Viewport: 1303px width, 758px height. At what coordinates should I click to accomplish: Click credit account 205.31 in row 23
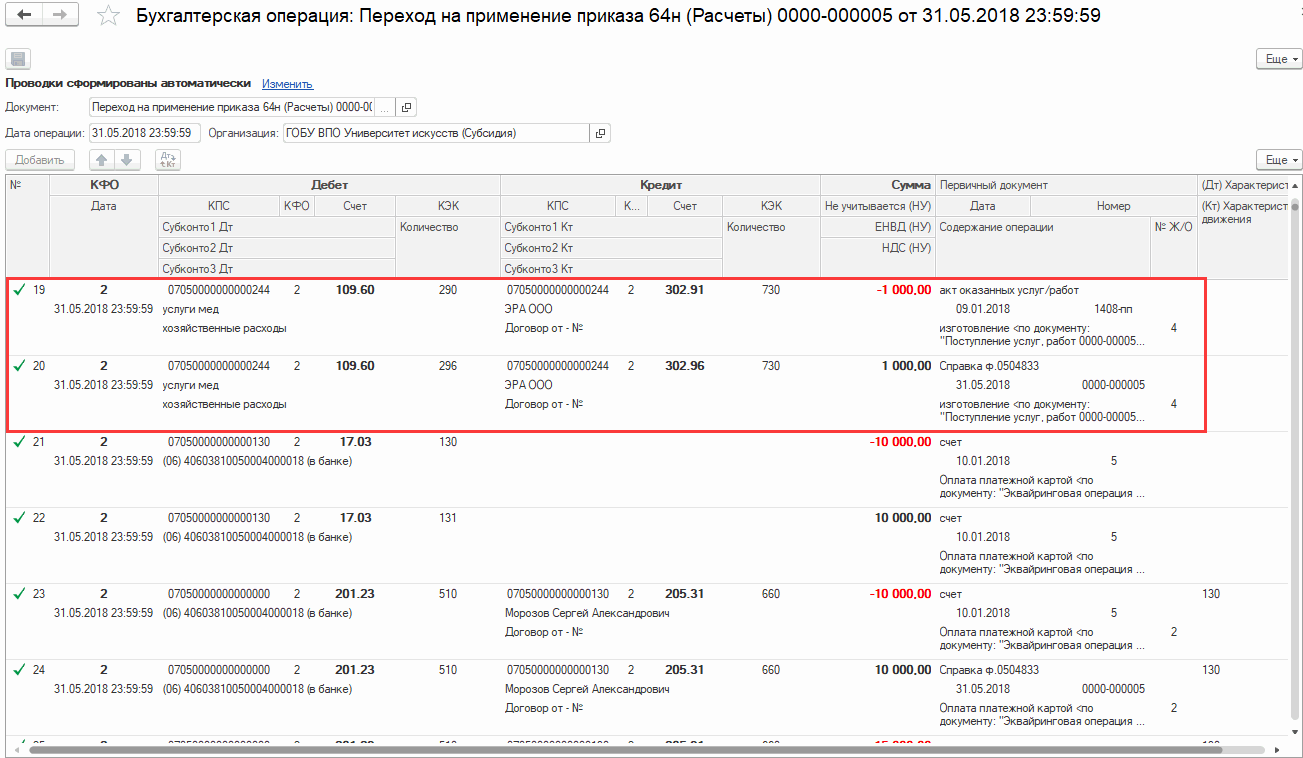tap(685, 594)
